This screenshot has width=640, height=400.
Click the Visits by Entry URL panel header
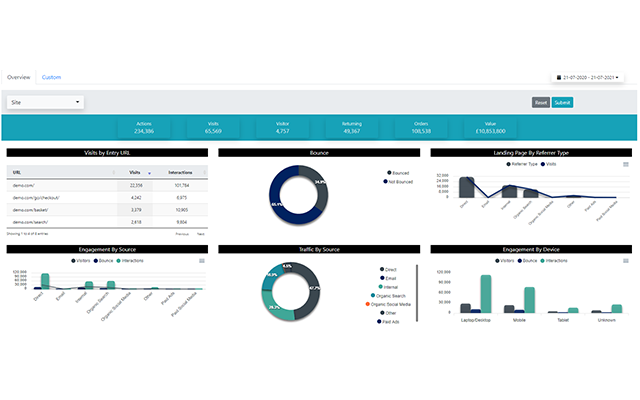click(107, 153)
